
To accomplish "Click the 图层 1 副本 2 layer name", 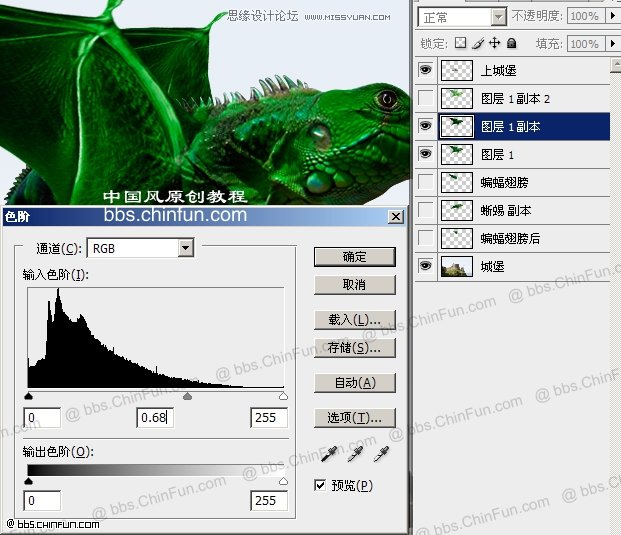I will point(515,99).
